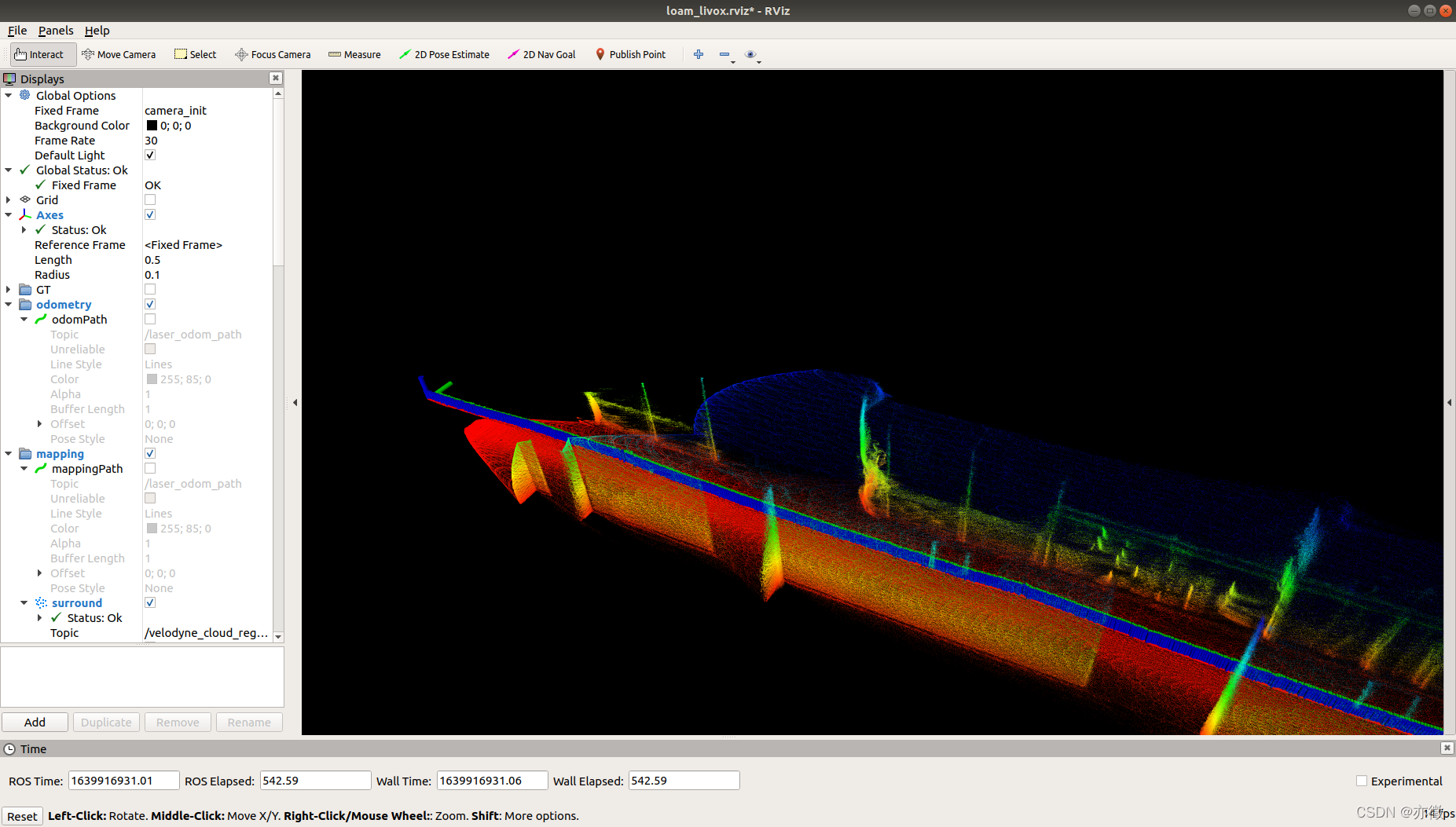Choose the 2D Nav Goal tool
The height and width of the screenshot is (827, 1456).
click(541, 54)
